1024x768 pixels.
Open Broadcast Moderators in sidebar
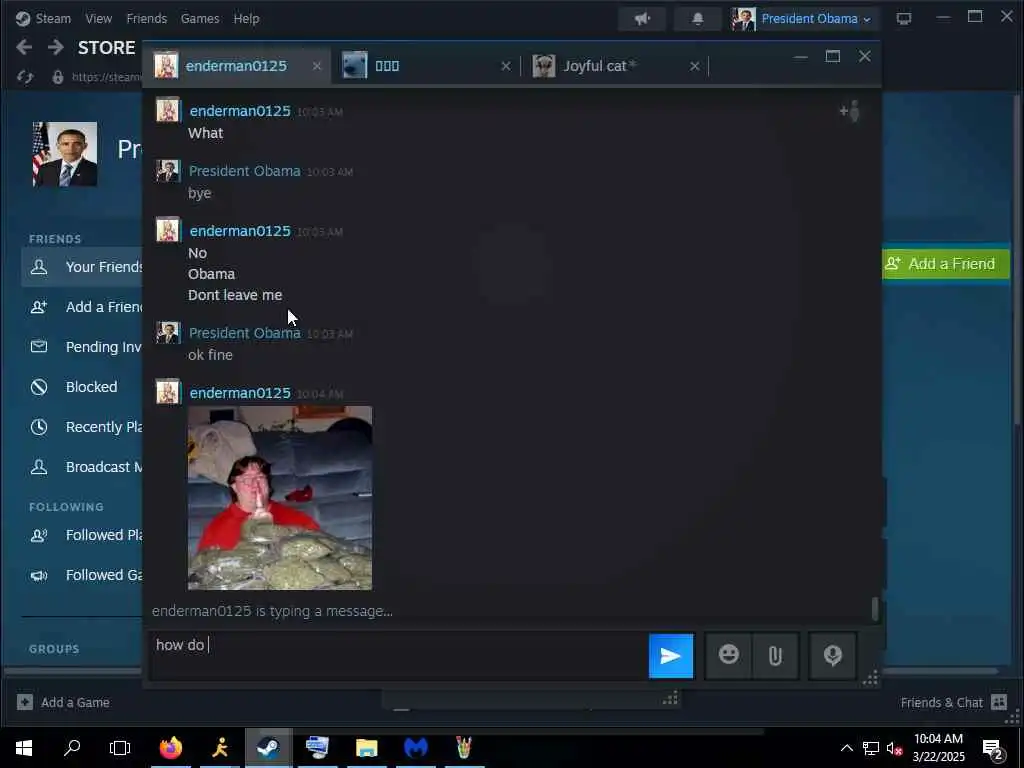83,467
